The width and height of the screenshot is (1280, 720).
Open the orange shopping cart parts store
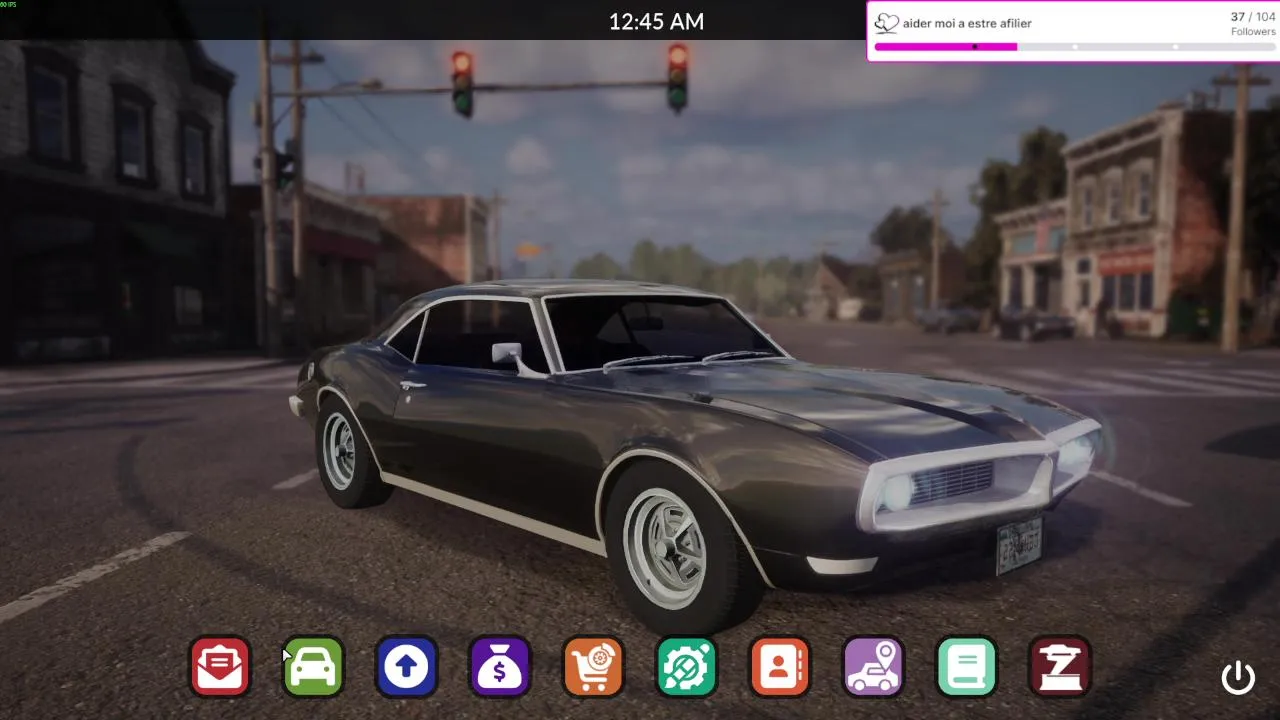pos(593,667)
